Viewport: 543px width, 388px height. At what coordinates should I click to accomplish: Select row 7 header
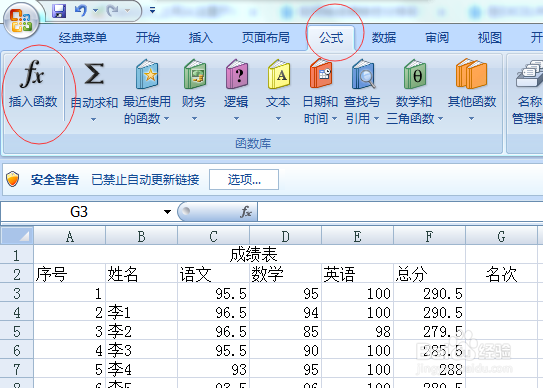click(x=17, y=369)
